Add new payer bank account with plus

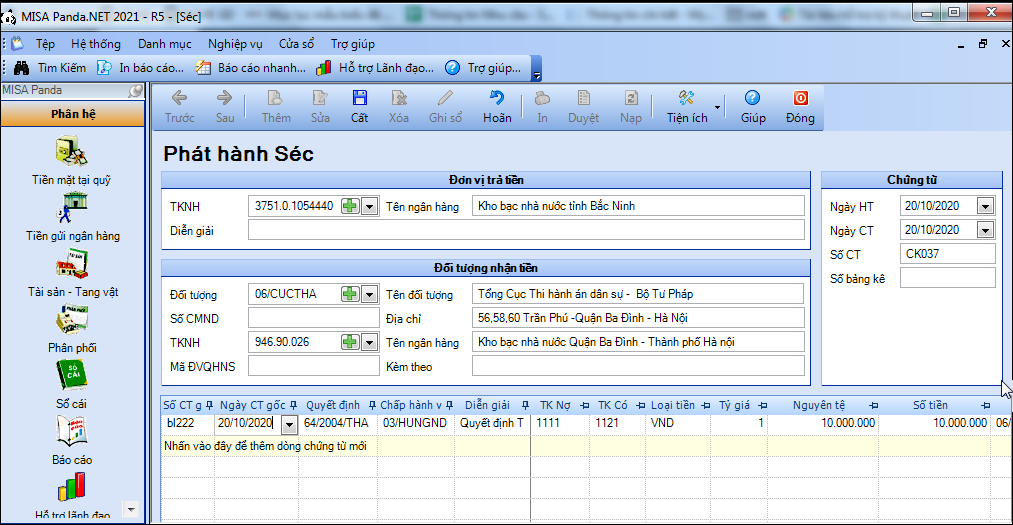[350, 207]
